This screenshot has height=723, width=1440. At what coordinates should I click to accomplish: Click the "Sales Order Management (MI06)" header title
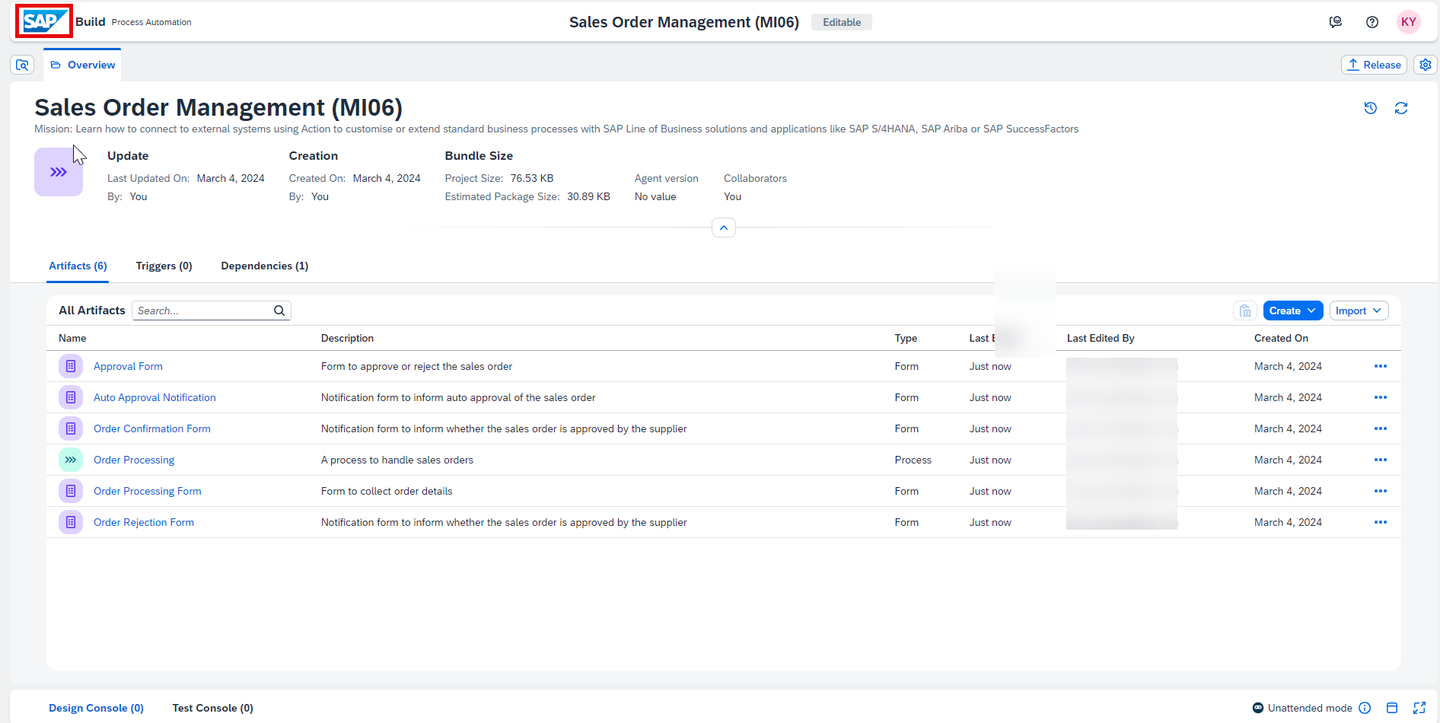coord(684,22)
